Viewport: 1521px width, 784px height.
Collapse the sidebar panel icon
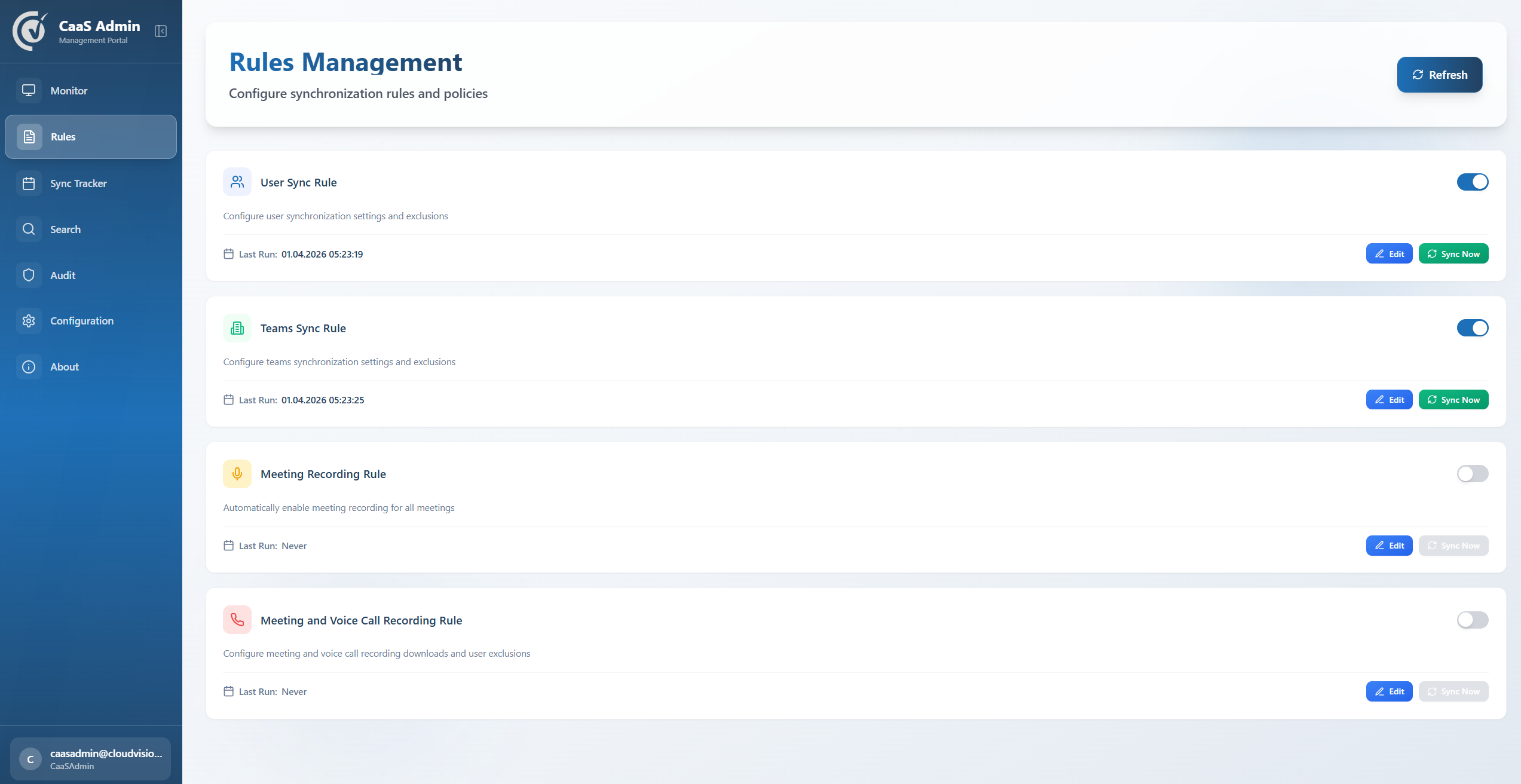161,31
